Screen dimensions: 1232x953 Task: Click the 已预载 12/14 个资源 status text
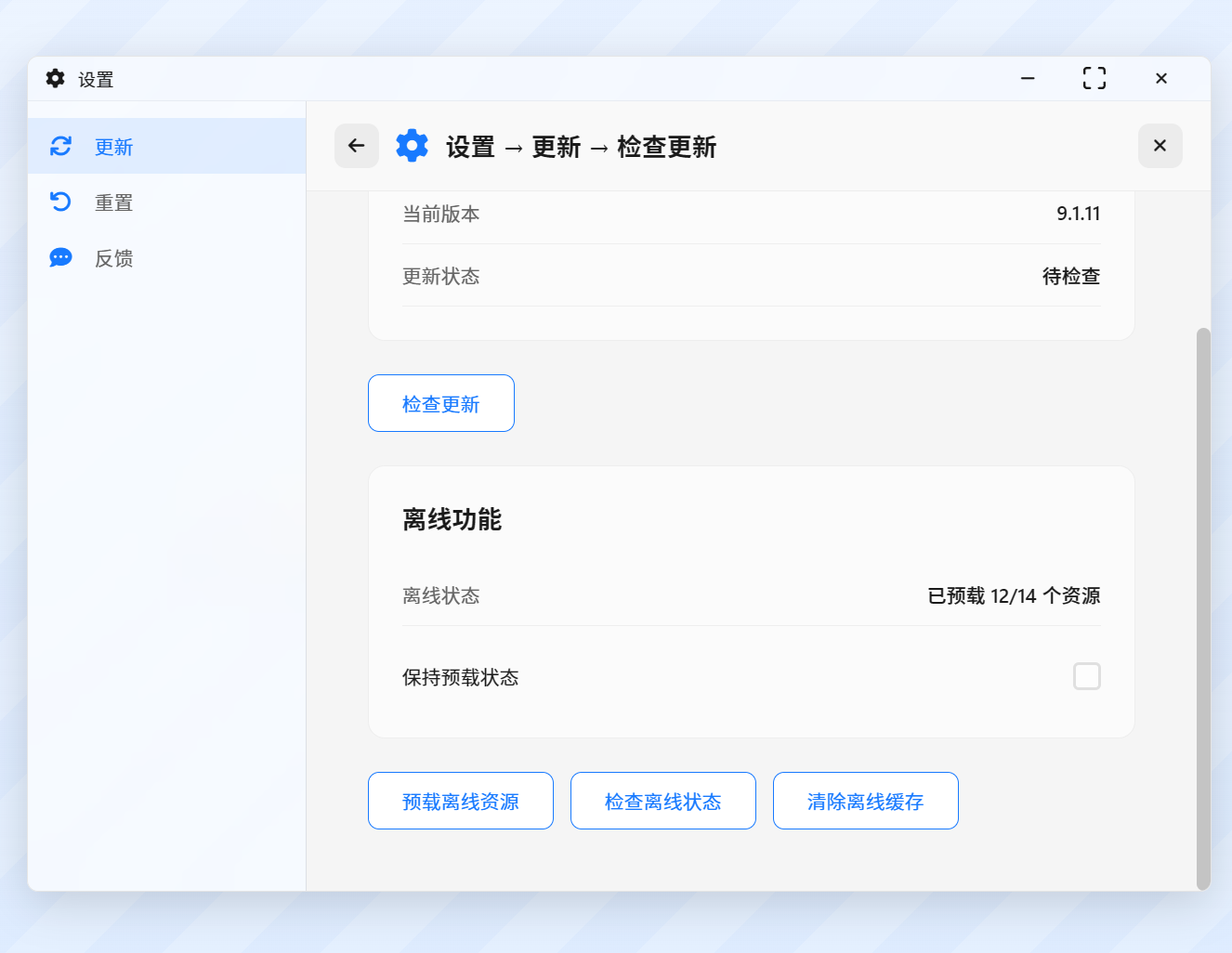pos(1014,595)
